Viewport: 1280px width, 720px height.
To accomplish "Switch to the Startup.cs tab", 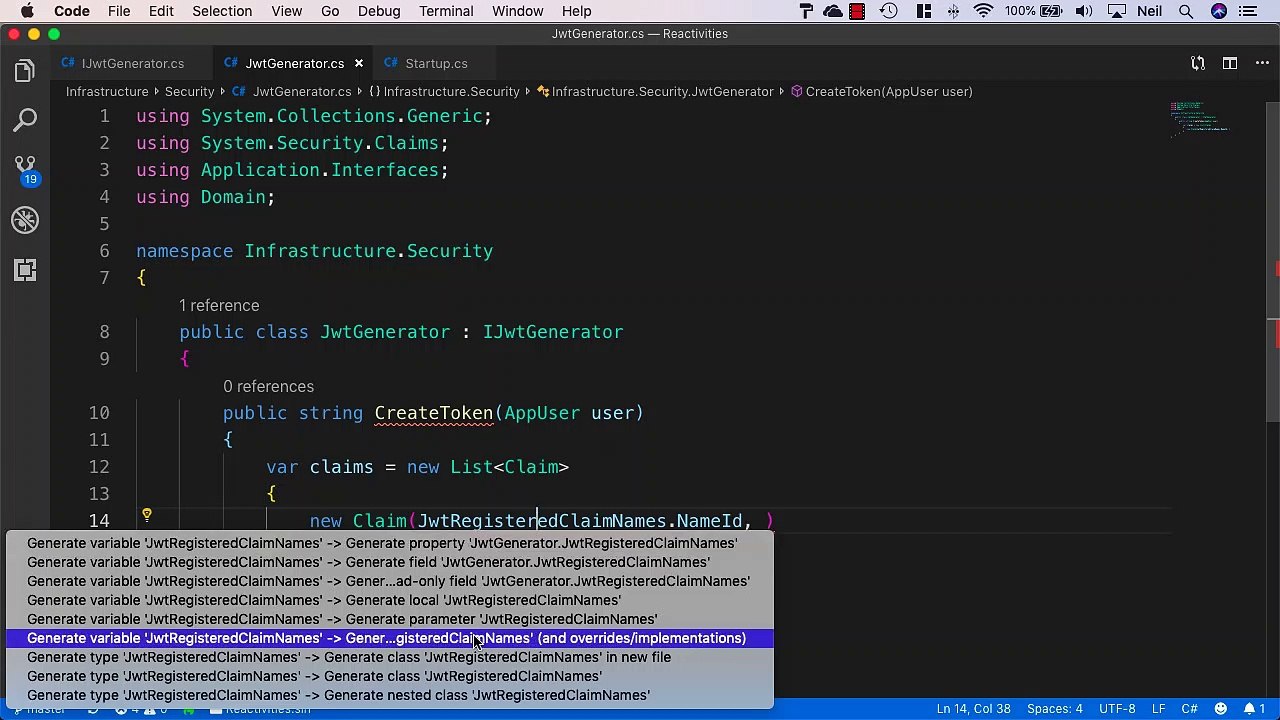I will [436, 63].
